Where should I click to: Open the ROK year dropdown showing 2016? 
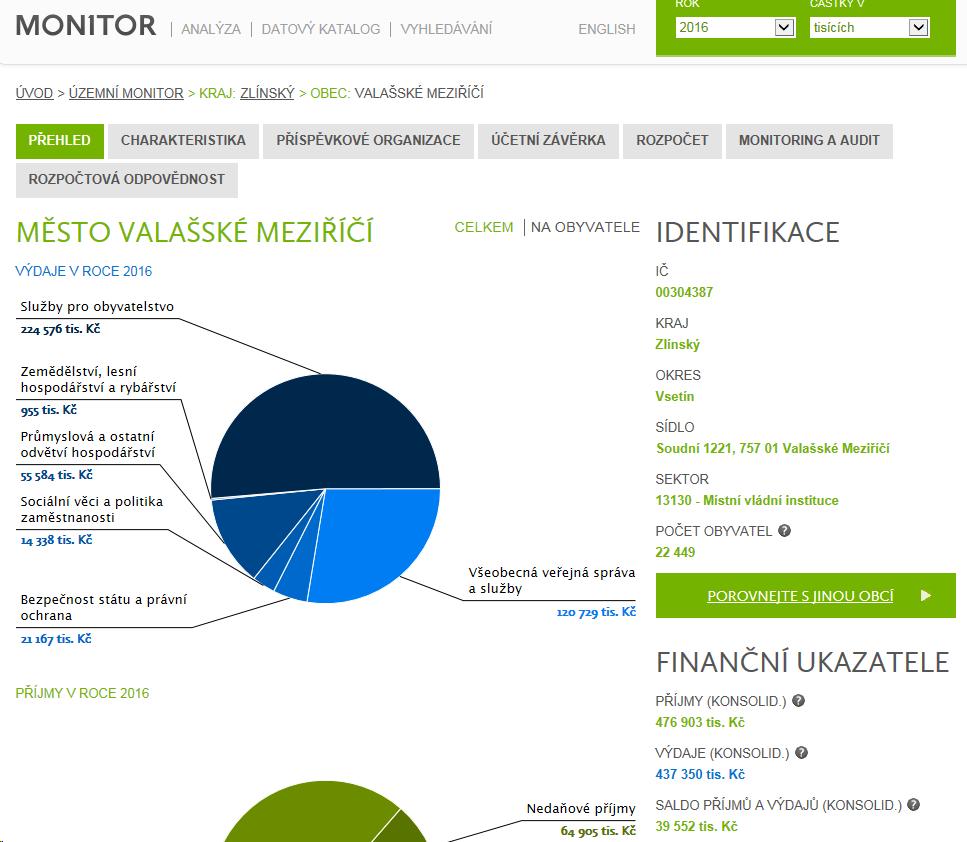(x=735, y=27)
